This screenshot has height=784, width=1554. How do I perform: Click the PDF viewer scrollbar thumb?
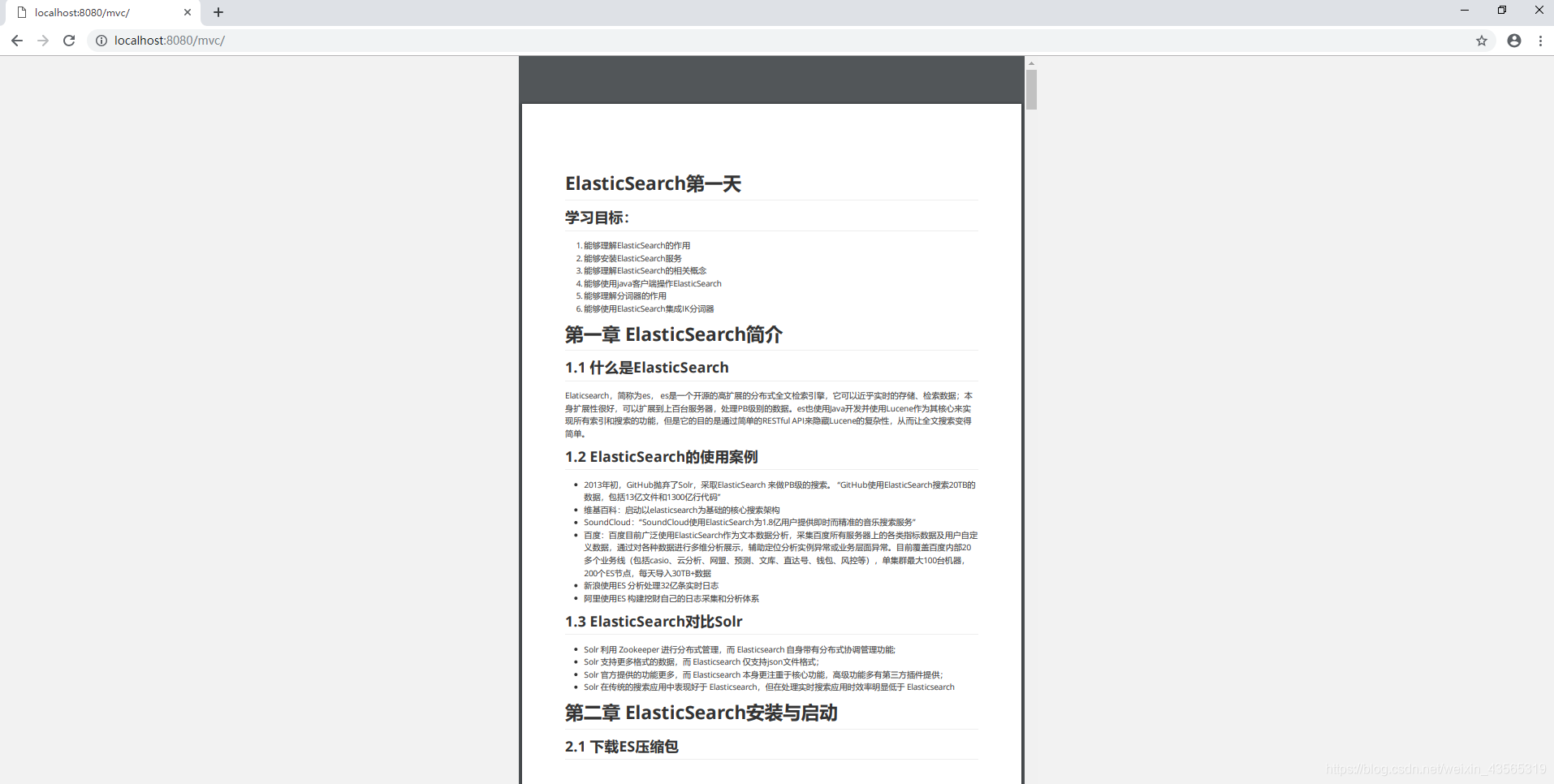point(1031,89)
